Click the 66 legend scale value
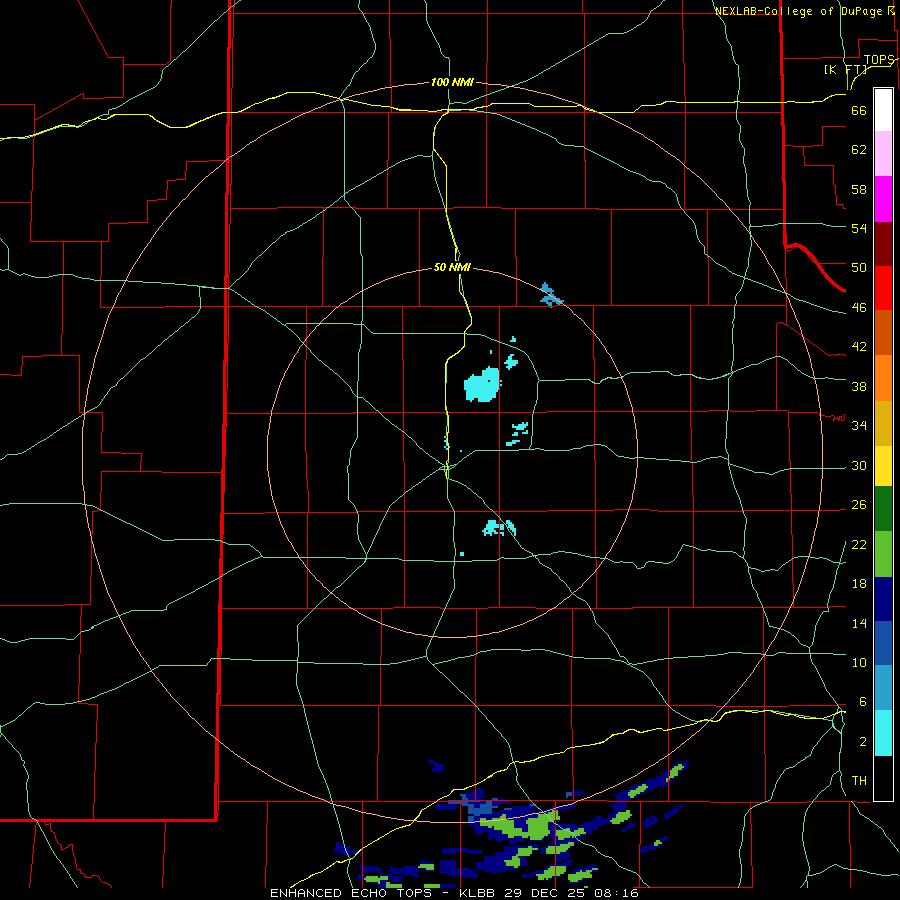This screenshot has width=900, height=900. [859, 110]
